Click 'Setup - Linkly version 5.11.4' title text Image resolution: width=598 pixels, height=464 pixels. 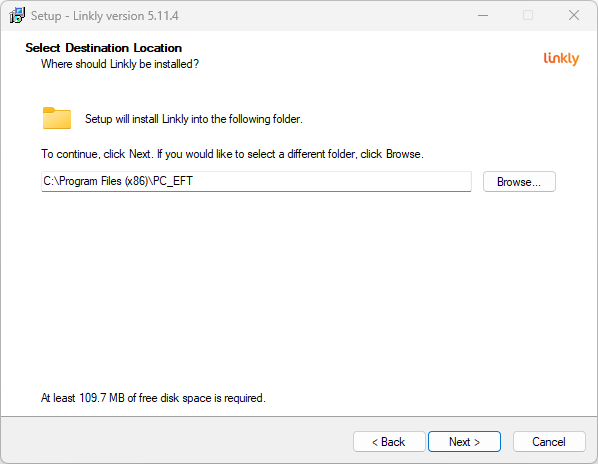[104, 16]
